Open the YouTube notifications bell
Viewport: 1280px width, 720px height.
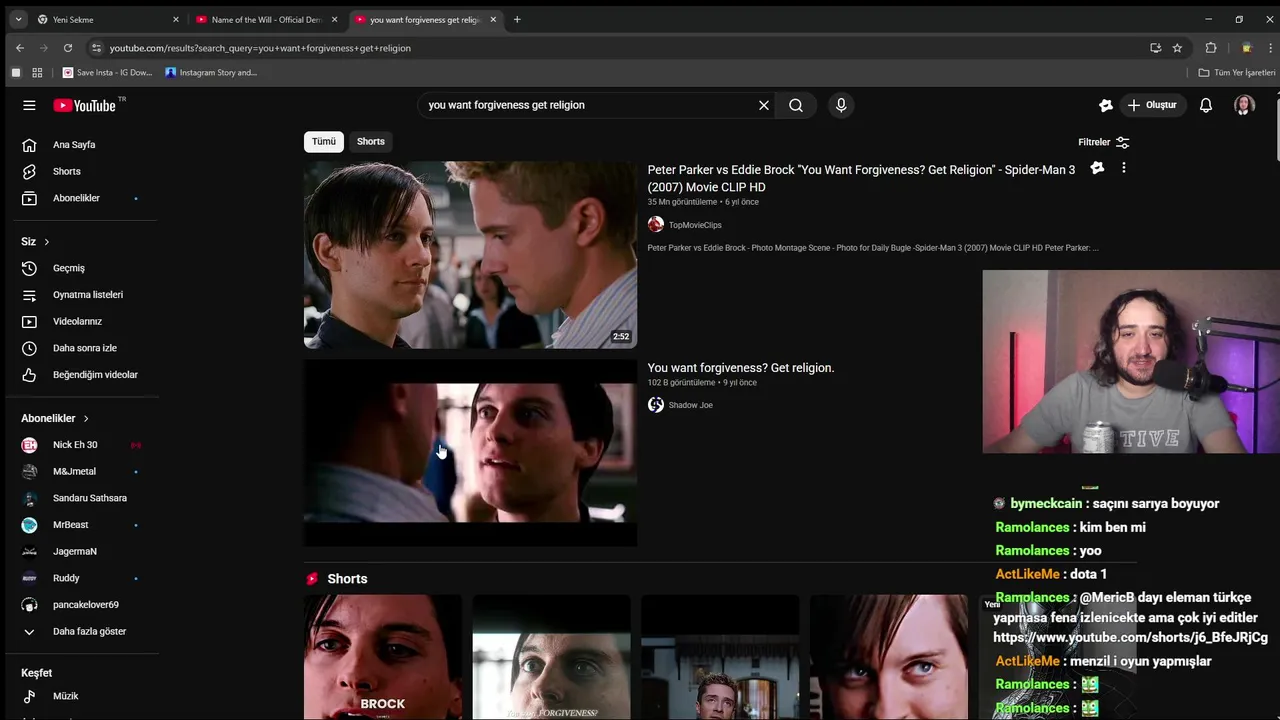1206,105
